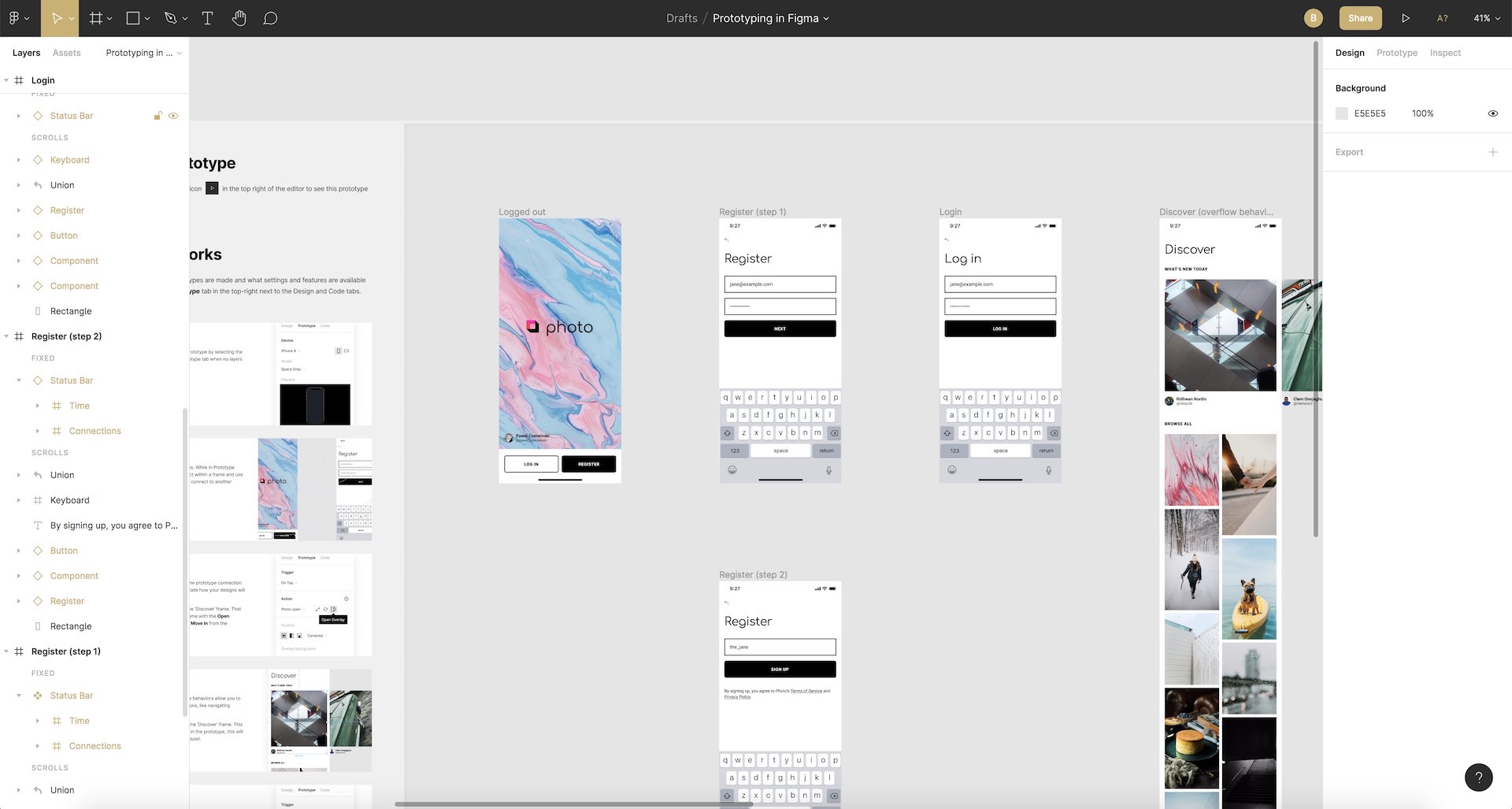Click the 'Prototyping in Figma' file title

coord(765,18)
